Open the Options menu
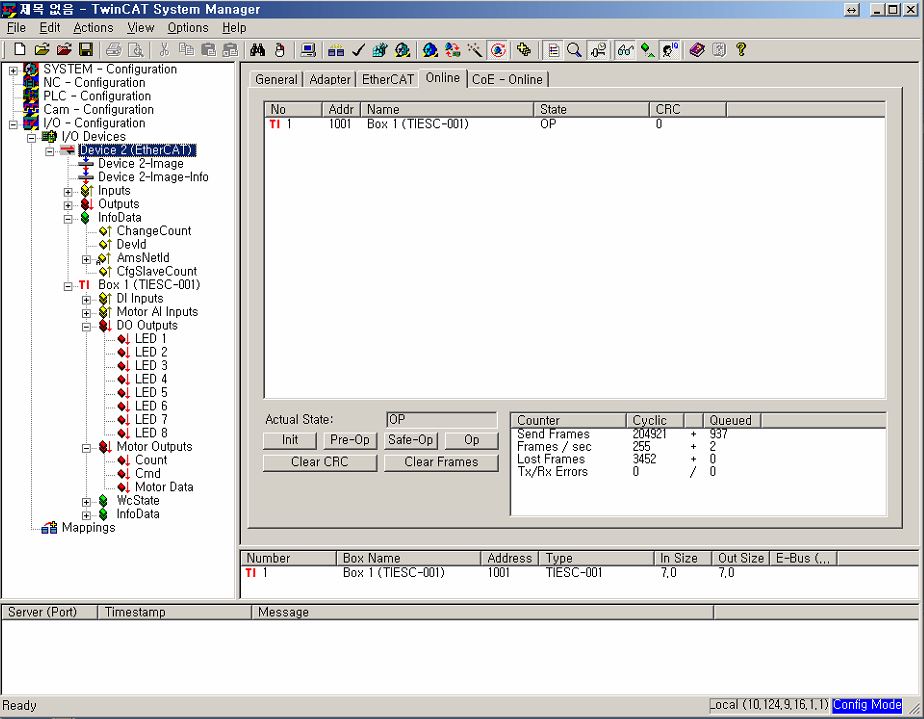 coord(188,28)
